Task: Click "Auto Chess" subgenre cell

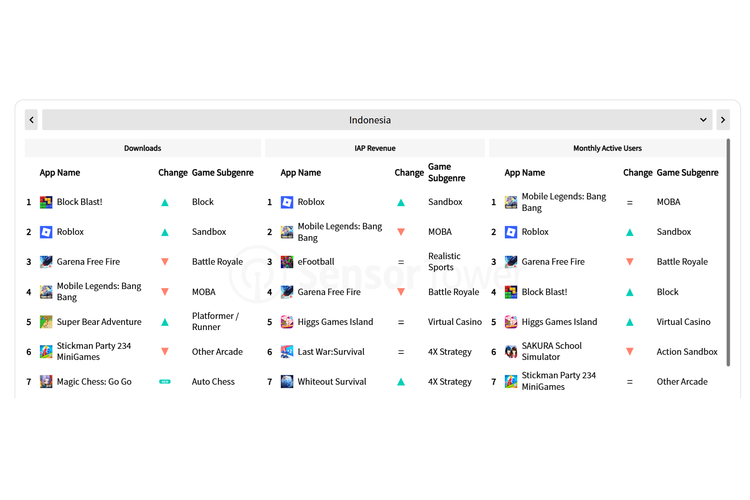Action: (213, 382)
